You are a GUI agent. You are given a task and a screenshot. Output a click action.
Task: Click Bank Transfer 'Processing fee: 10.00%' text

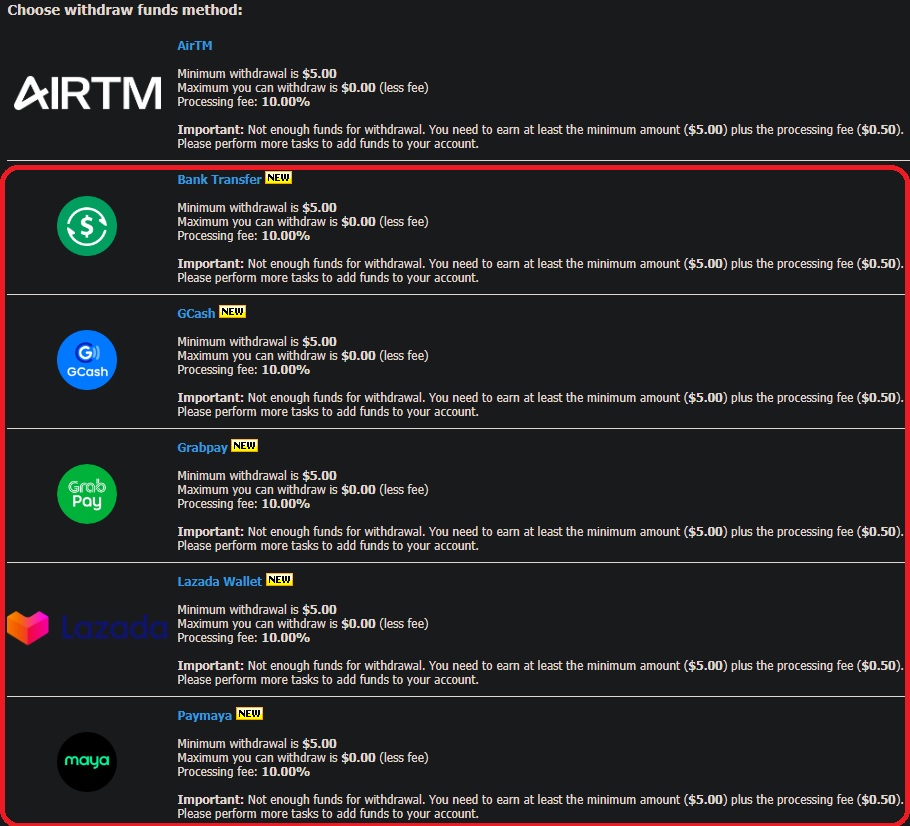coord(244,236)
